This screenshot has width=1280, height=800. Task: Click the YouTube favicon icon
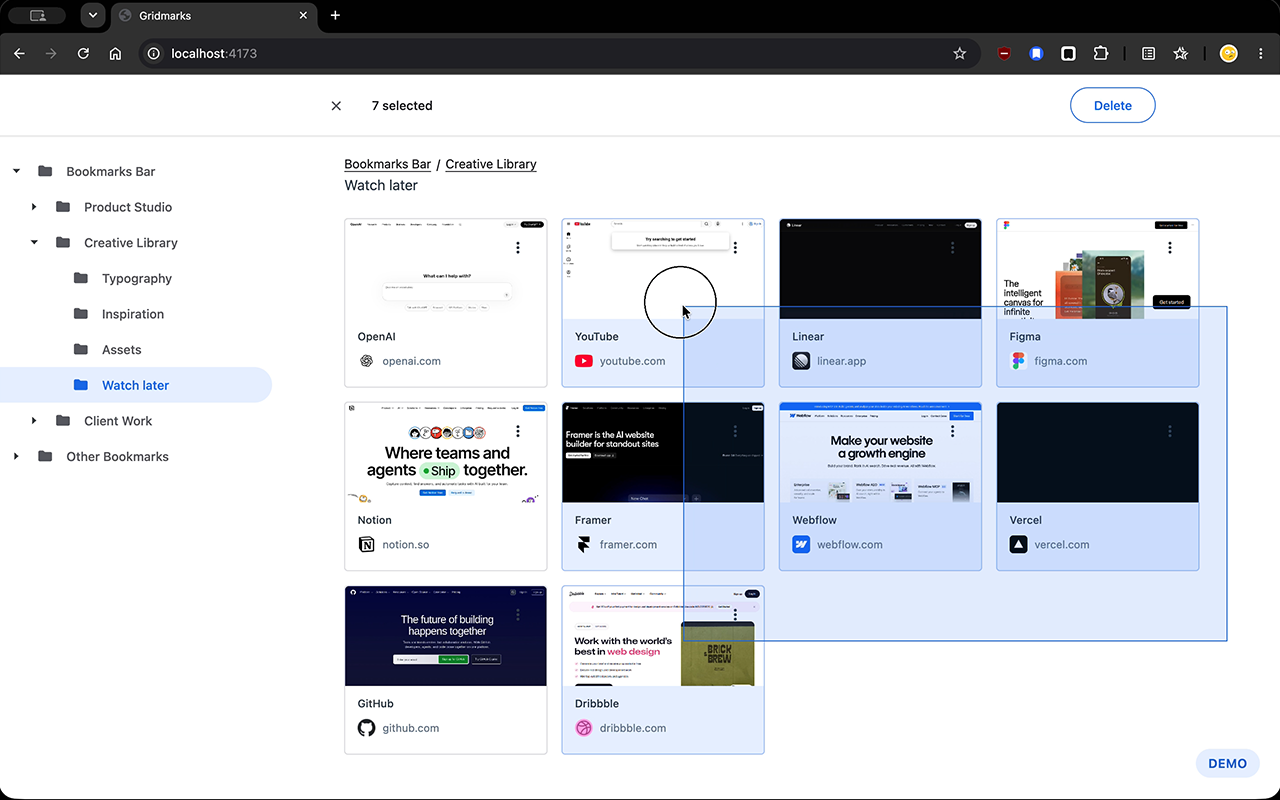(583, 361)
